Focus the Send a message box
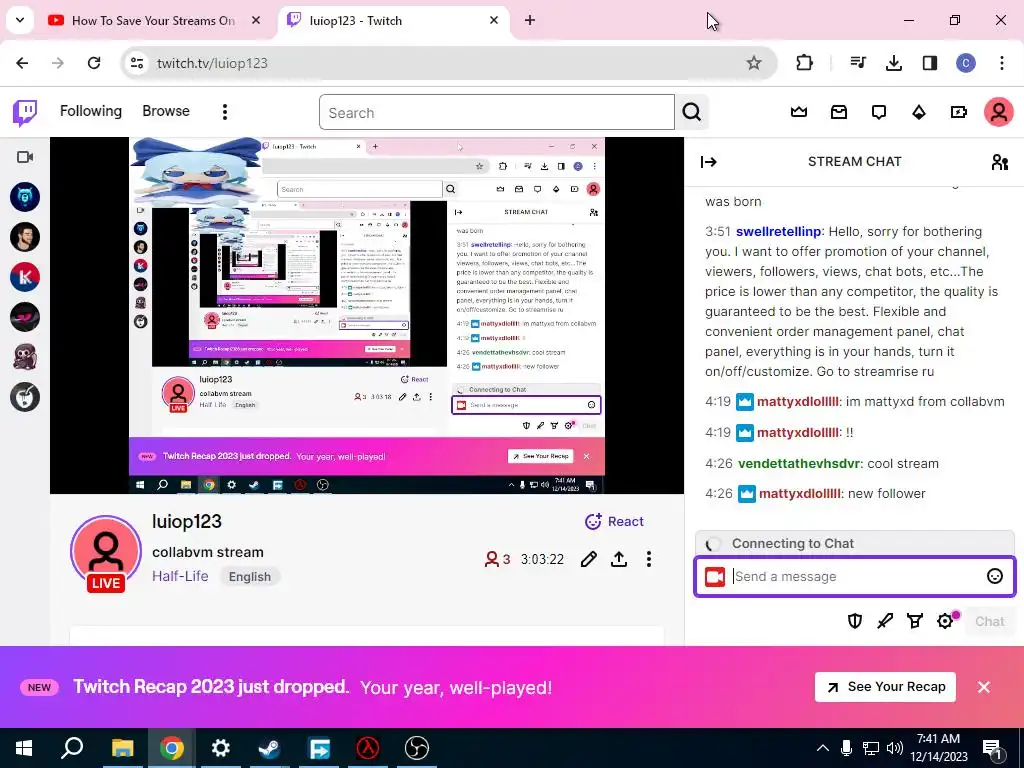 pos(855,577)
